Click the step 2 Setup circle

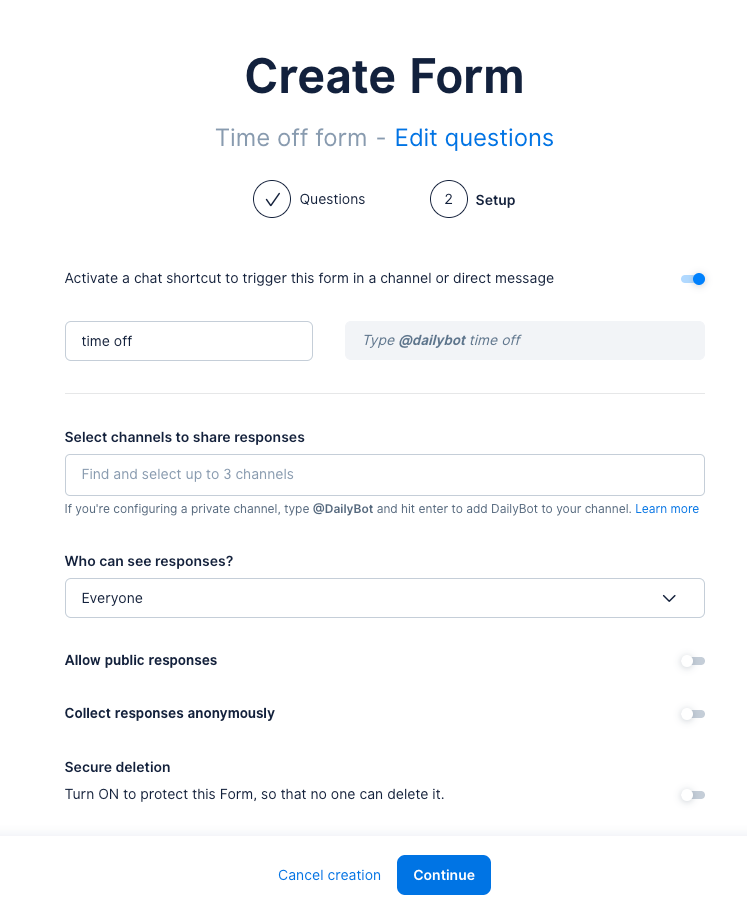pyautogui.click(x=449, y=199)
